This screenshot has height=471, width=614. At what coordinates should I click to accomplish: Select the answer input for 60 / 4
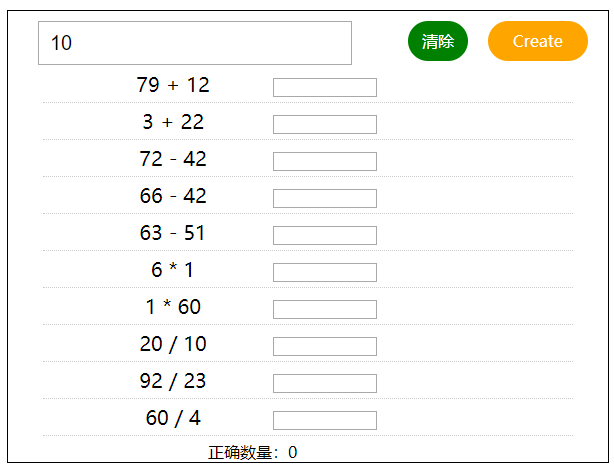pos(324,420)
